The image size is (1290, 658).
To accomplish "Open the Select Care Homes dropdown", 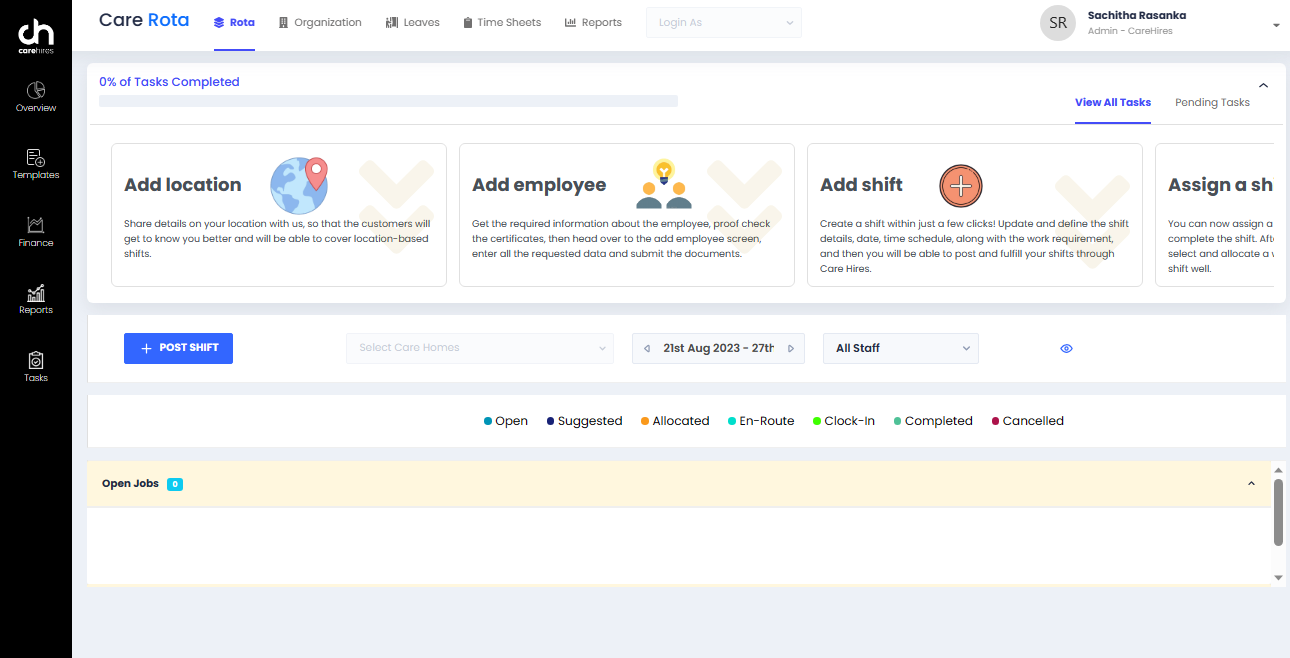I will tap(479, 348).
